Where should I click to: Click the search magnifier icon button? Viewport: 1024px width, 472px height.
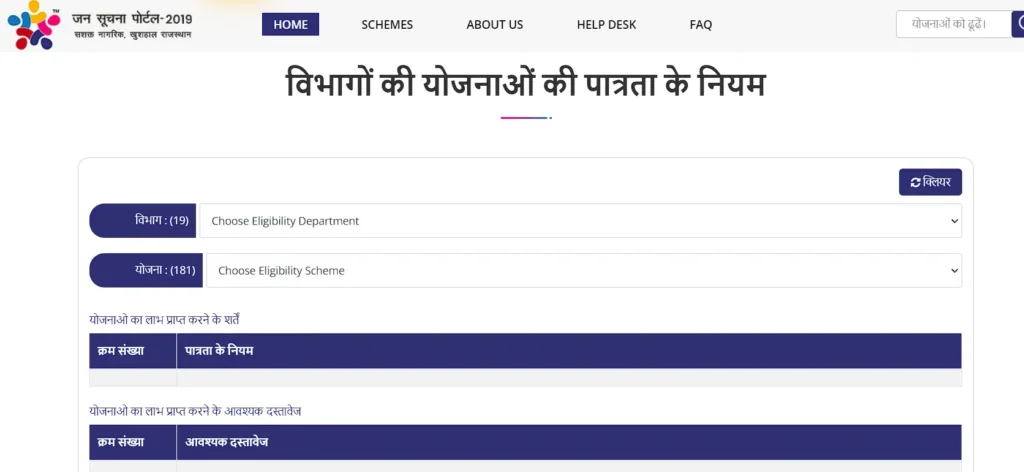1018,25
